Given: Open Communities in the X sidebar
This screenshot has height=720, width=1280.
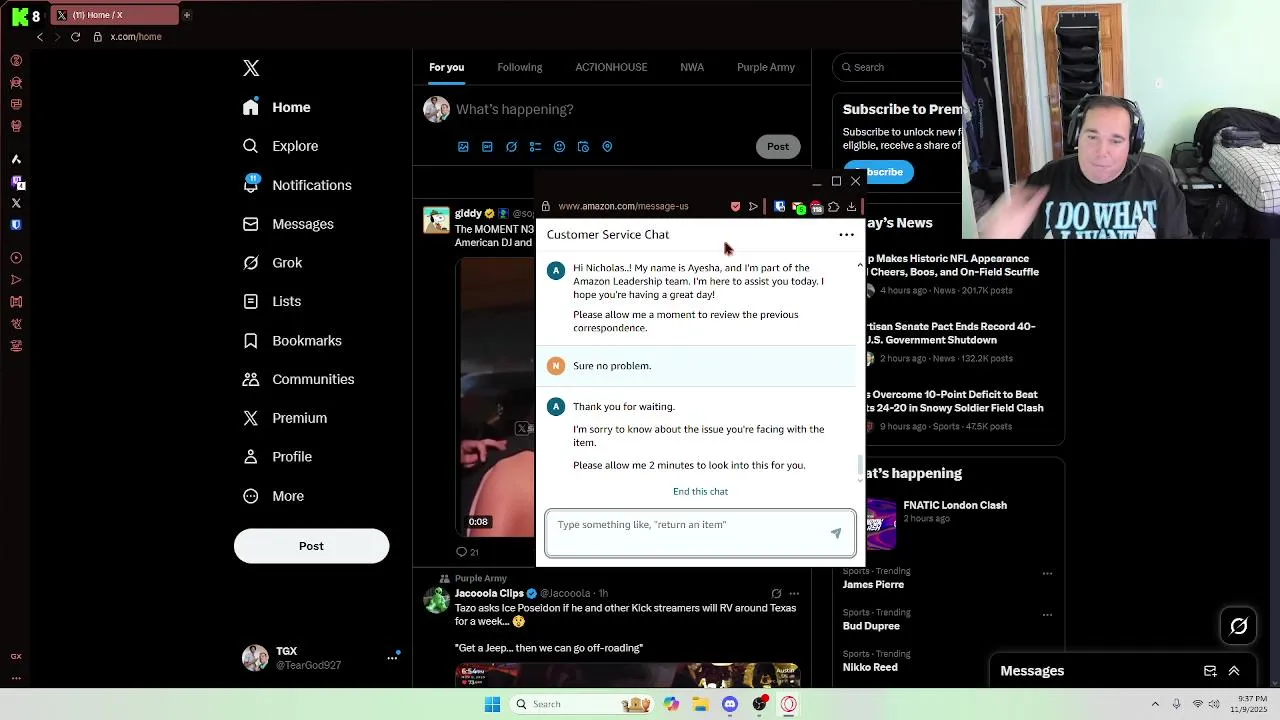Looking at the screenshot, I should [298, 379].
